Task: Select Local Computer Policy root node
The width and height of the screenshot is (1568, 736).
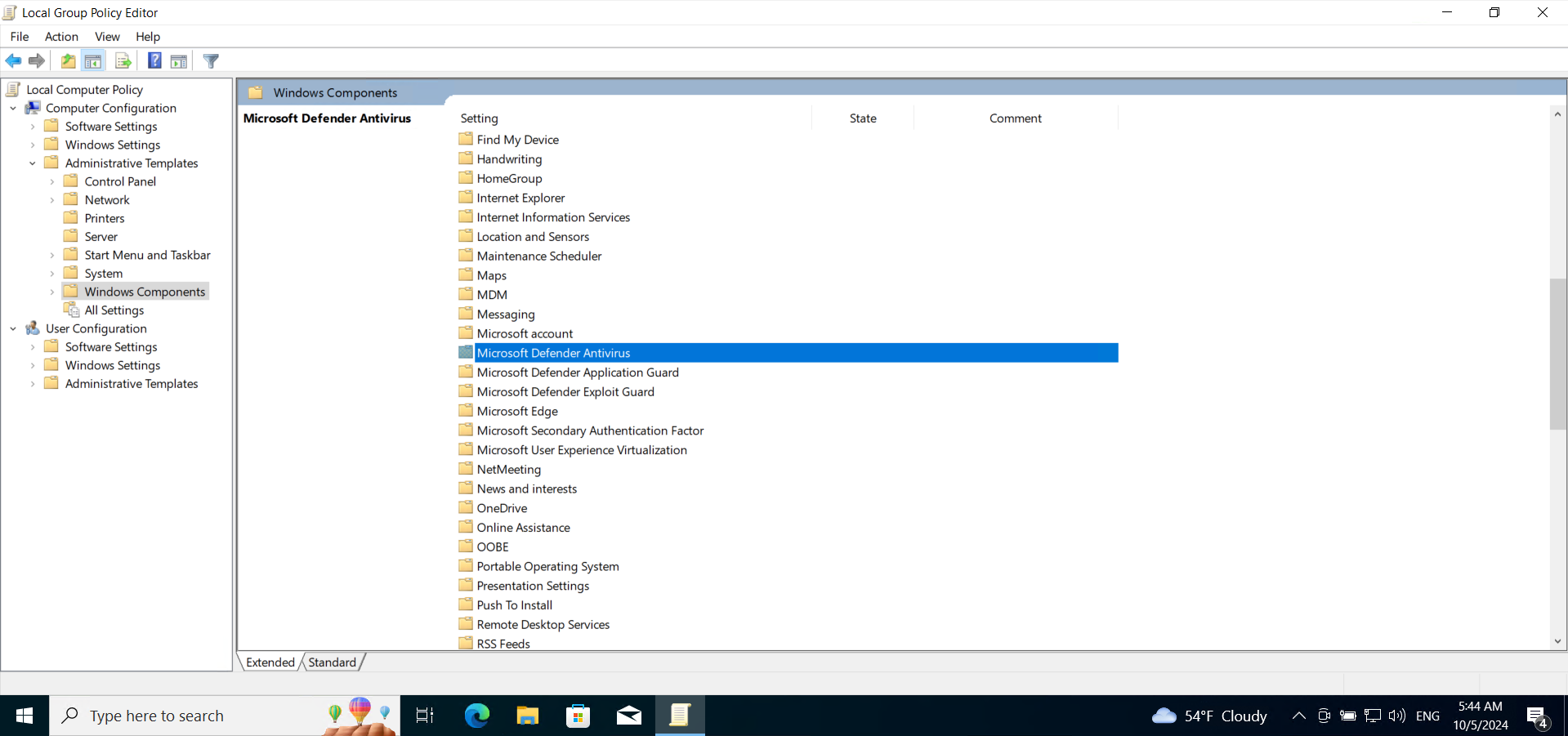Action: click(84, 90)
